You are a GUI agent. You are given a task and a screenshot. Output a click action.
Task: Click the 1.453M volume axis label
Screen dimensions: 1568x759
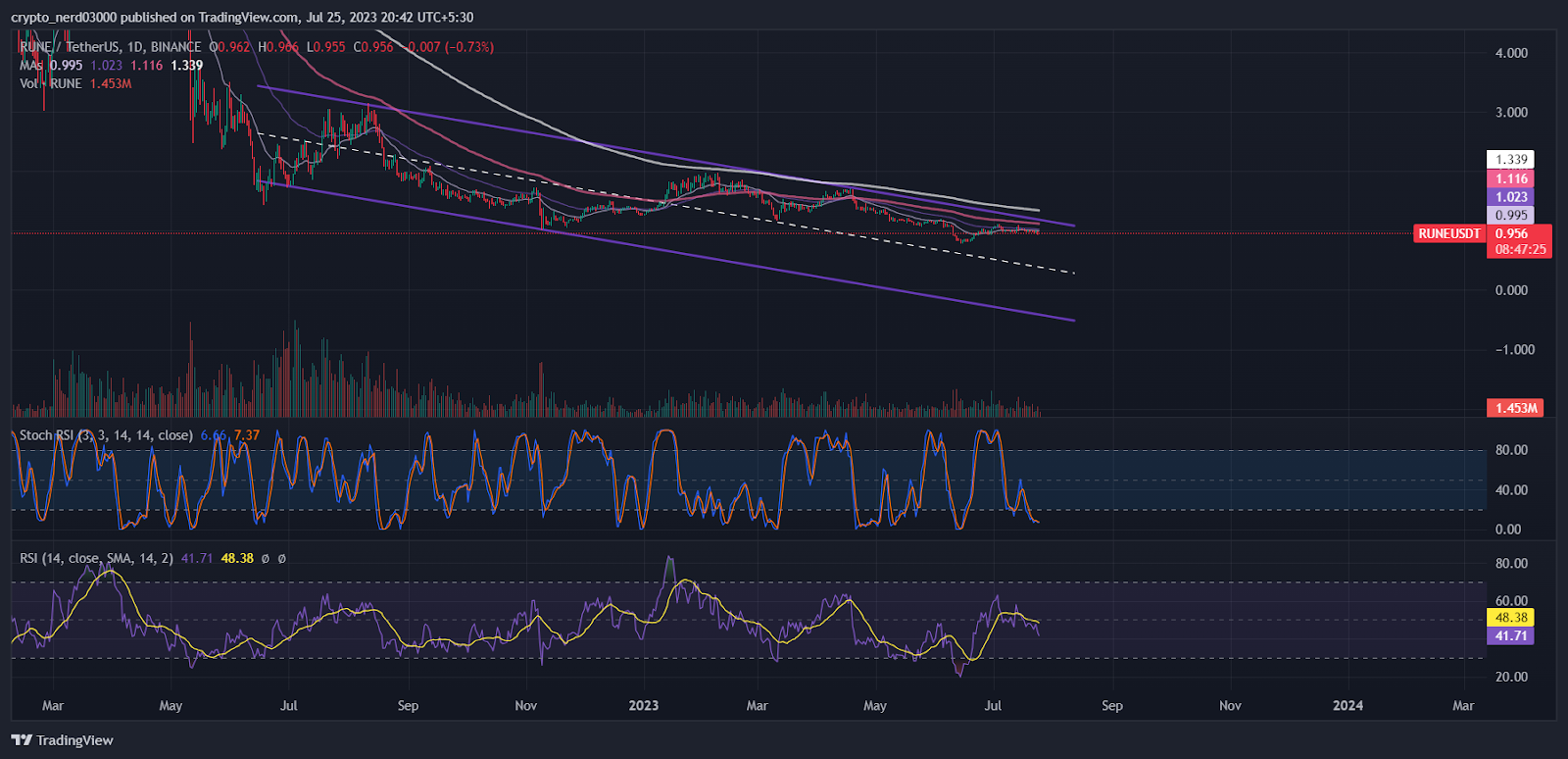click(x=1515, y=408)
